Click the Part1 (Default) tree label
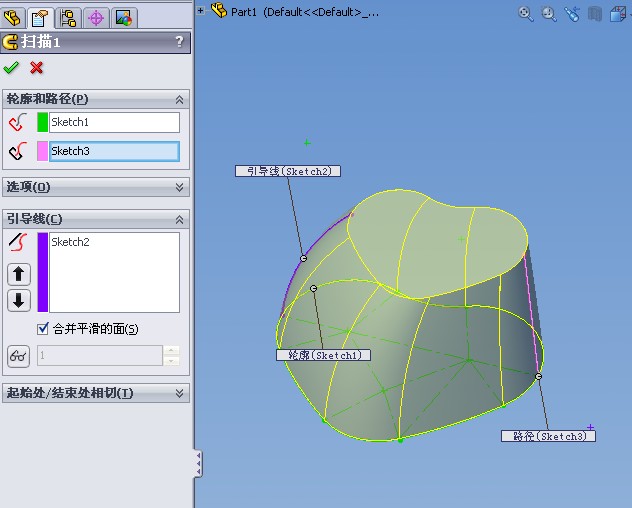This screenshot has width=632, height=508. [x=305, y=12]
